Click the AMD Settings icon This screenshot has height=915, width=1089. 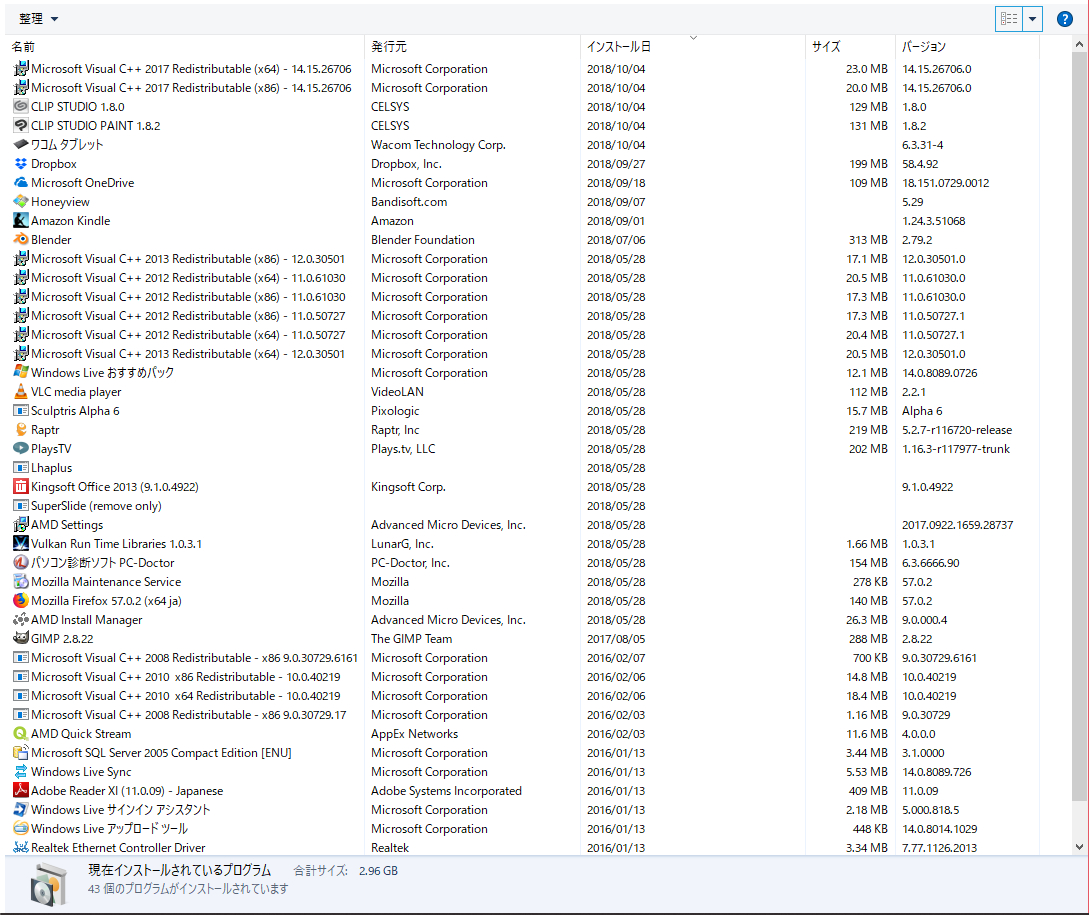(21, 525)
